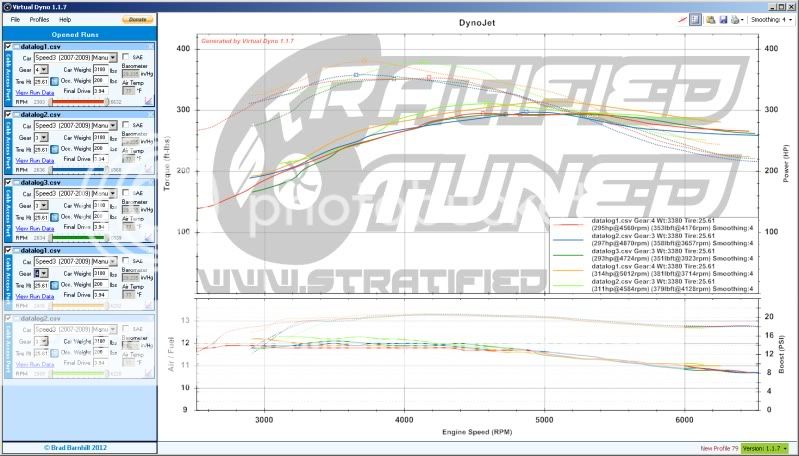
Task: Click graph icon in datalog3.csv run
Action: coord(148,237)
